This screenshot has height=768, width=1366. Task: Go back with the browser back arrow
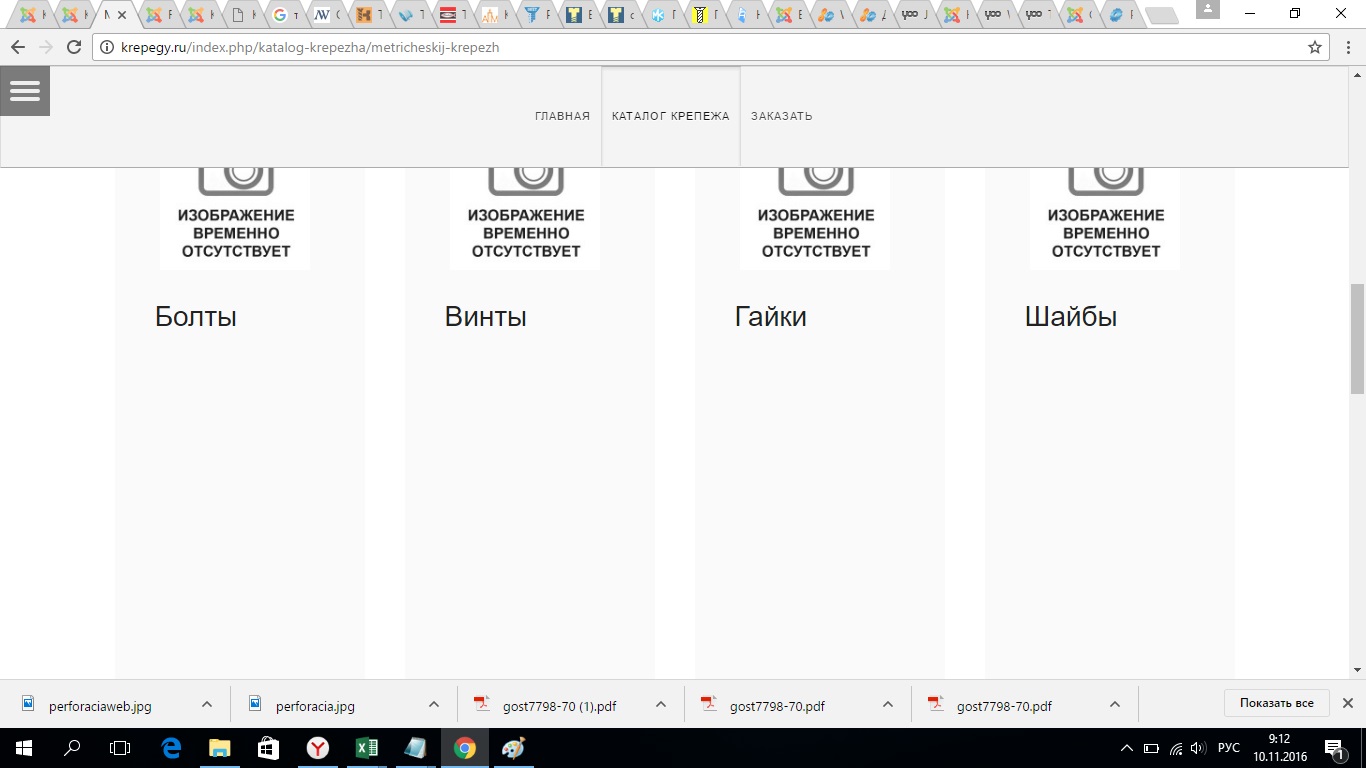click(x=18, y=47)
